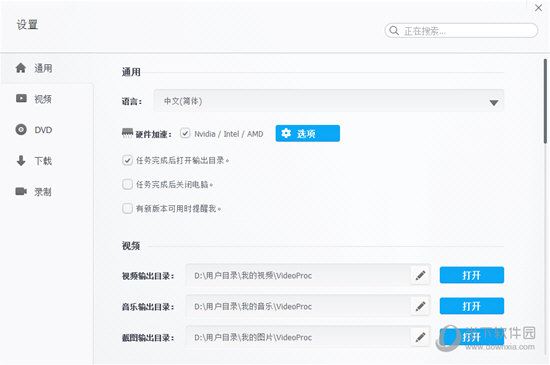Switch to the 录制 sidebar tab
550x365 pixels.
[x=47, y=191]
